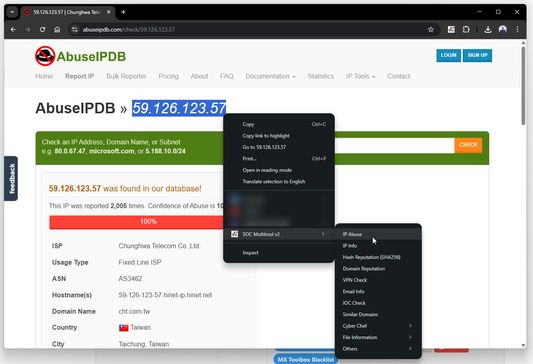
Task: Reload the page with the refresh icon
Action: (42, 30)
